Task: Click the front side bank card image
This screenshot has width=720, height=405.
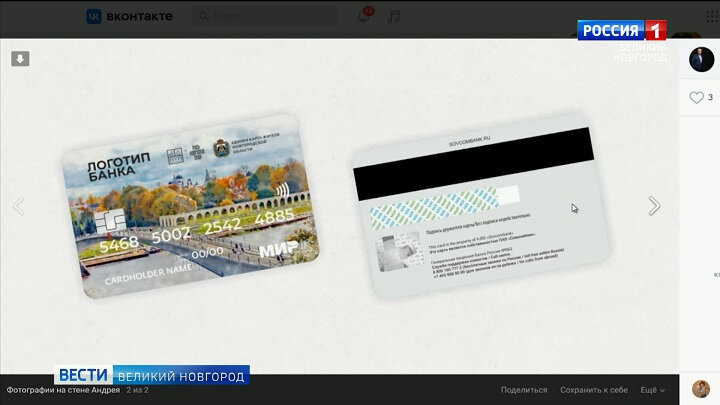Action: (x=191, y=206)
